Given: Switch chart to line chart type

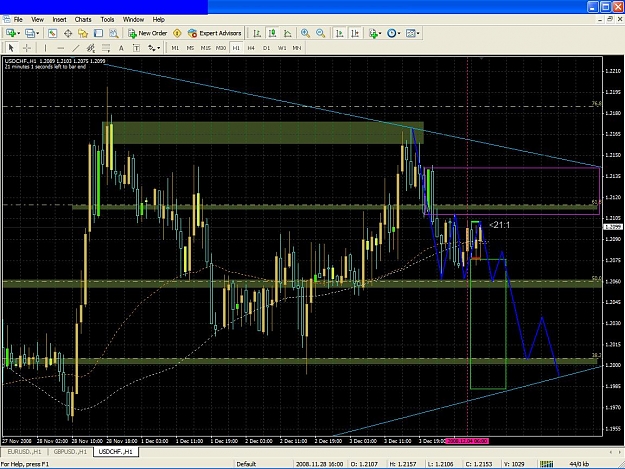Looking at the screenshot, I should 287,33.
